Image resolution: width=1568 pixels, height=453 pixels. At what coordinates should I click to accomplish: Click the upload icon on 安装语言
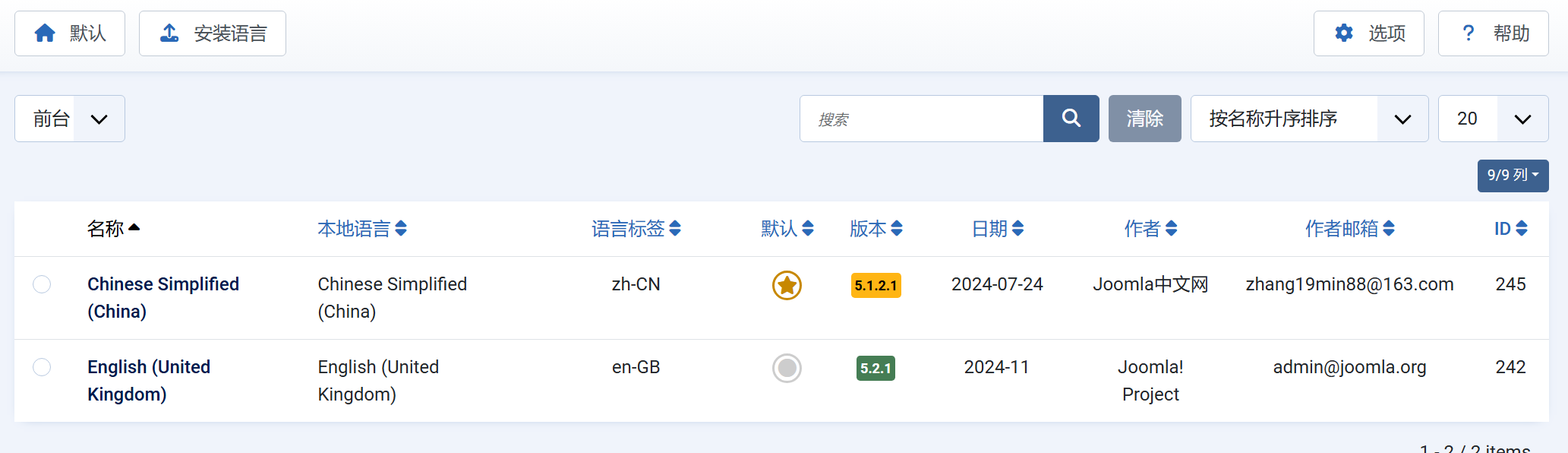click(169, 33)
